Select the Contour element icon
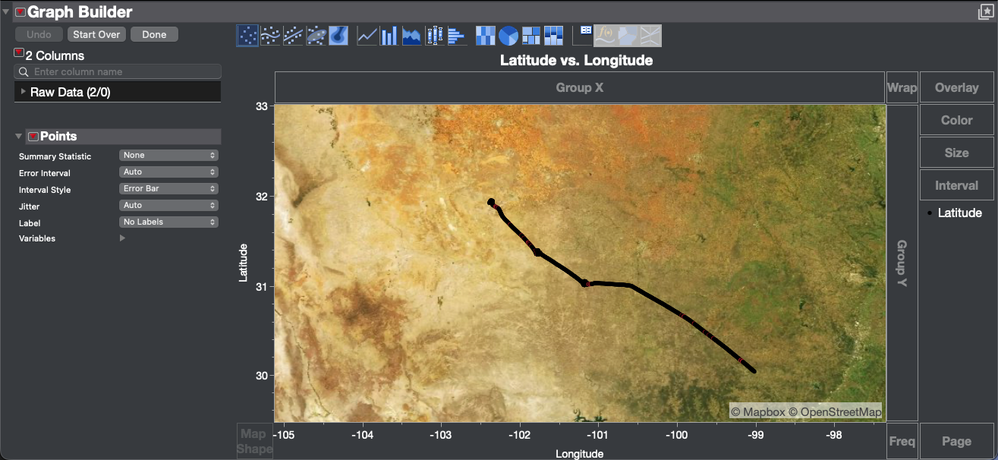 338,36
